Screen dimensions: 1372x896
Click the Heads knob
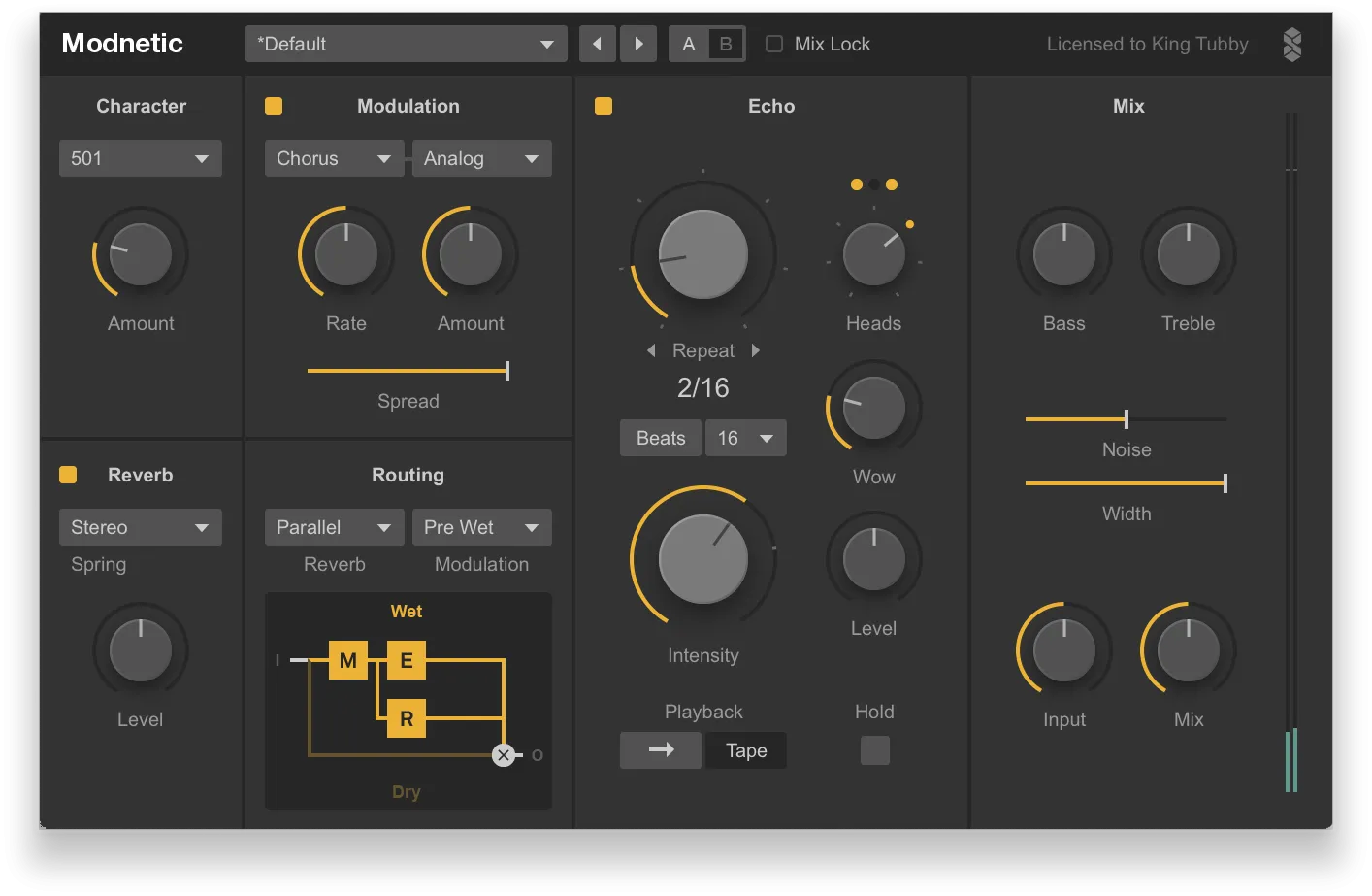click(874, 254)
